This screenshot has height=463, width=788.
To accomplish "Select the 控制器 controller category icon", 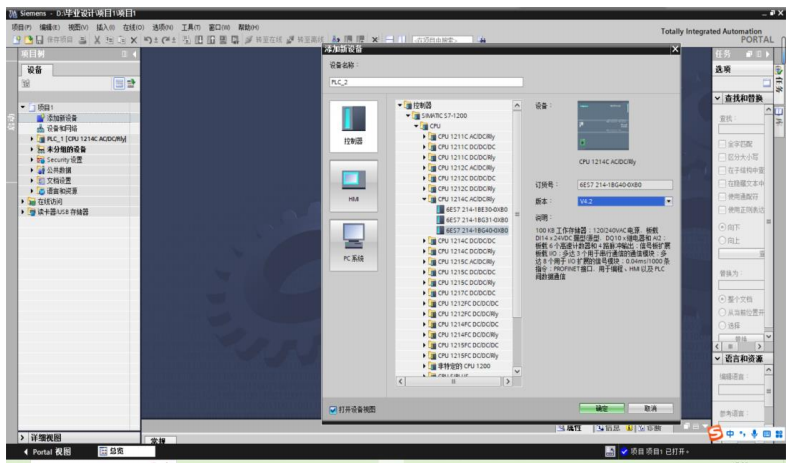I will point(353,126).
